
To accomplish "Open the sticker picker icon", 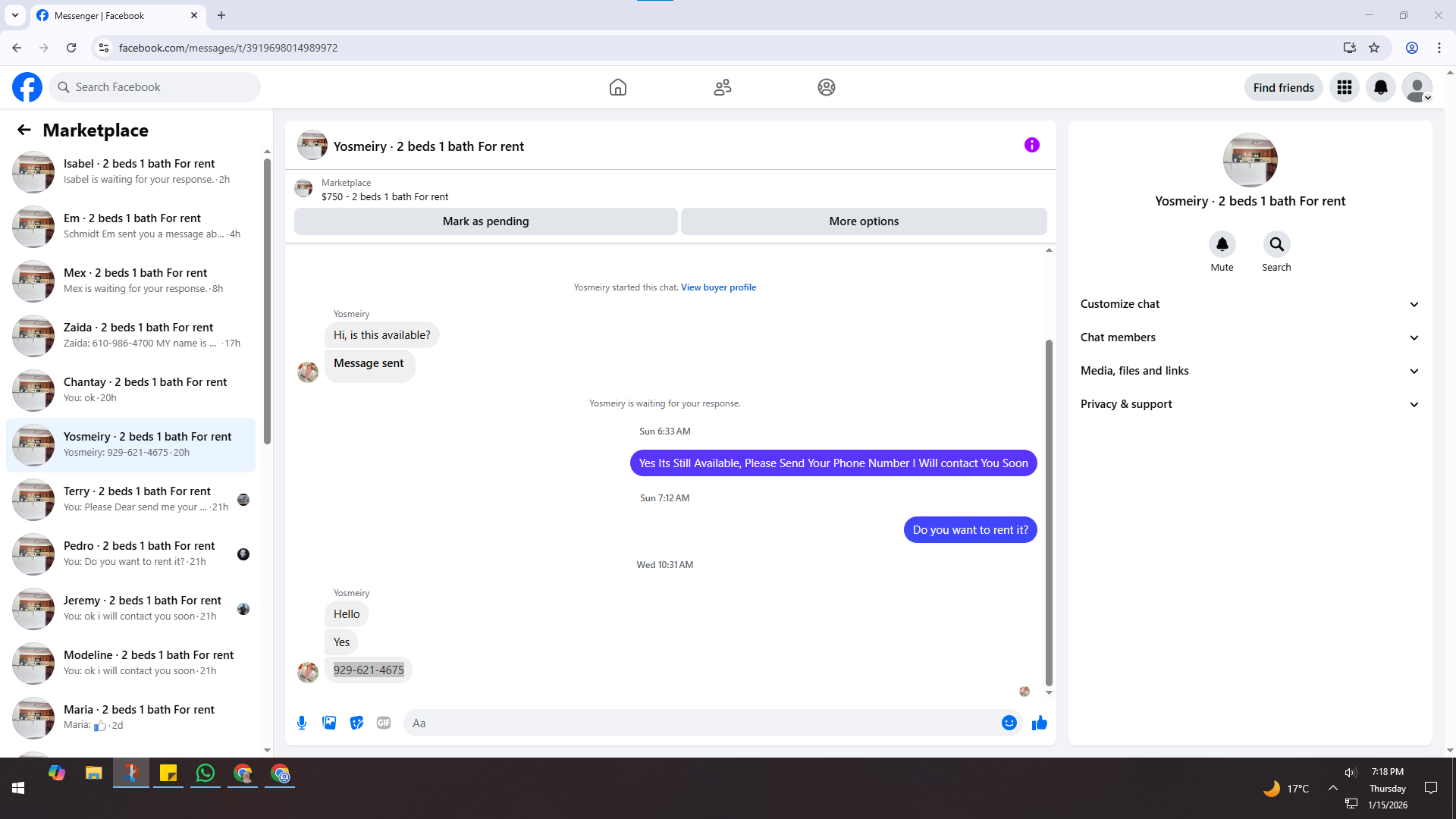I will tap(356, 723).
